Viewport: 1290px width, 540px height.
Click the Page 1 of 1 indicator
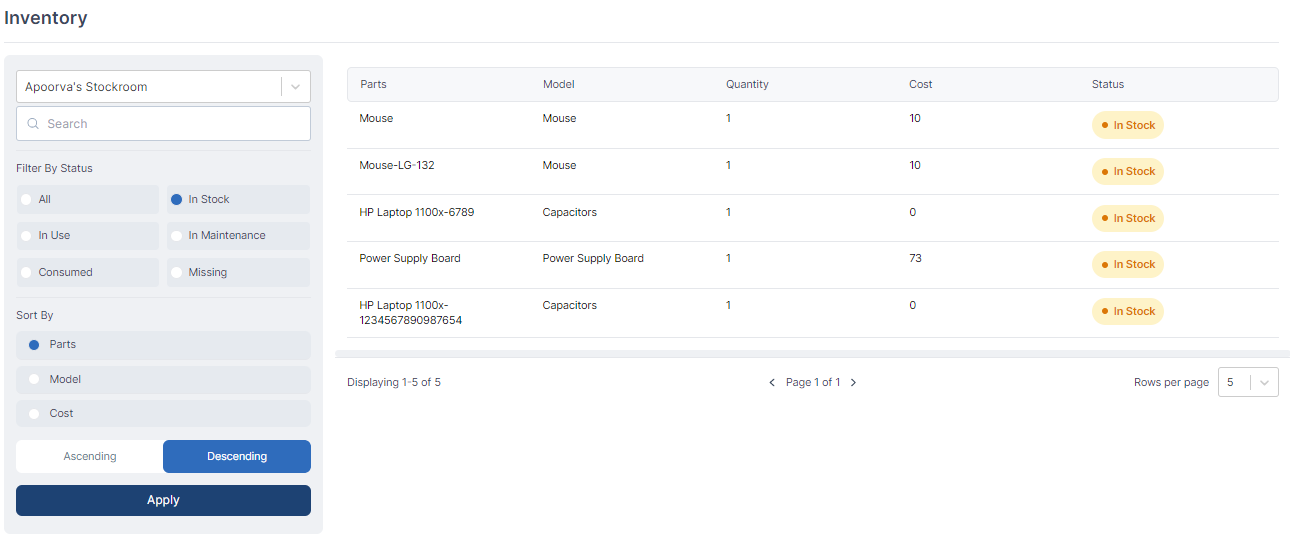[x=813, y=383]
